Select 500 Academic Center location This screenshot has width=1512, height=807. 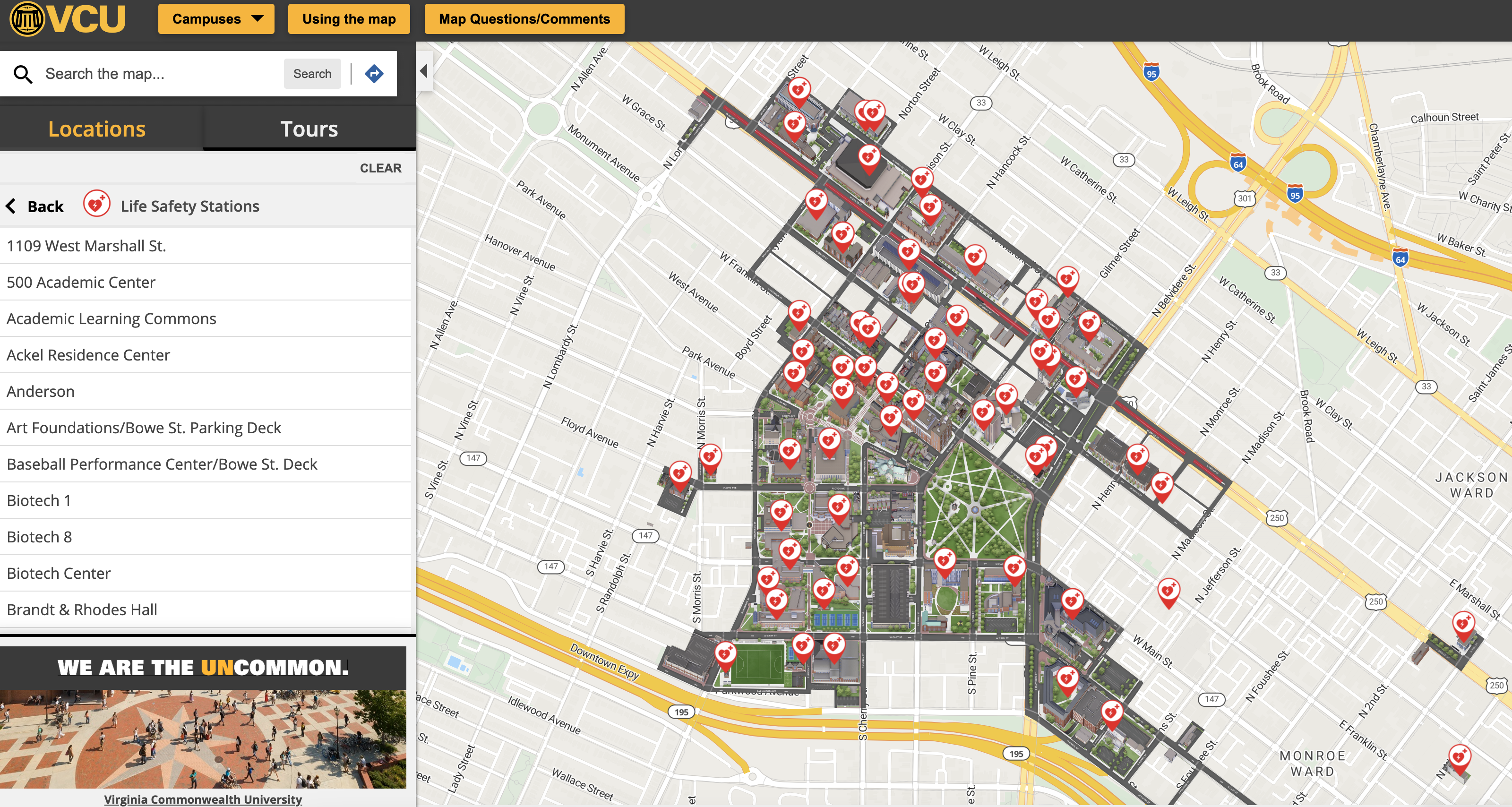(x=206, y=282)
